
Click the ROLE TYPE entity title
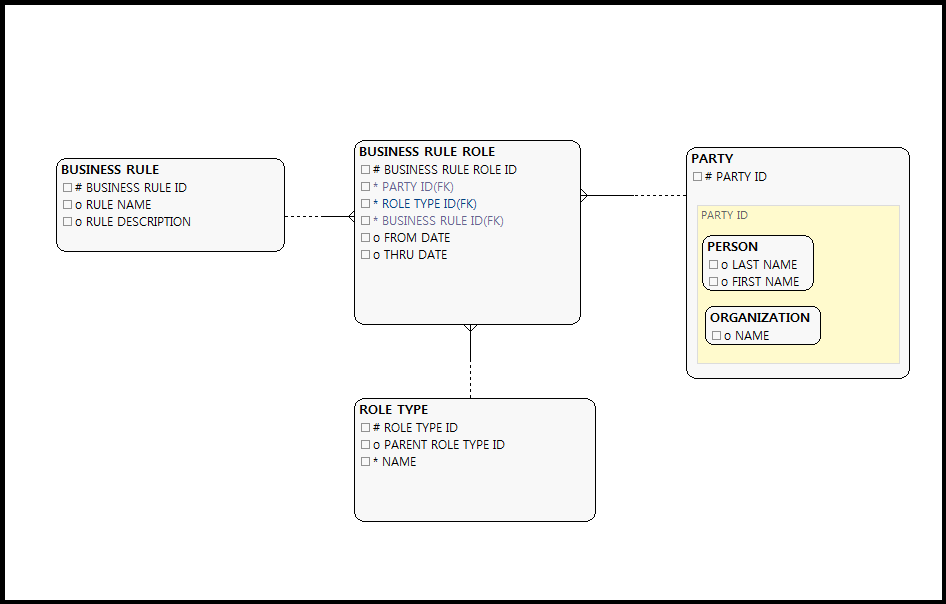tap(394, 410)
